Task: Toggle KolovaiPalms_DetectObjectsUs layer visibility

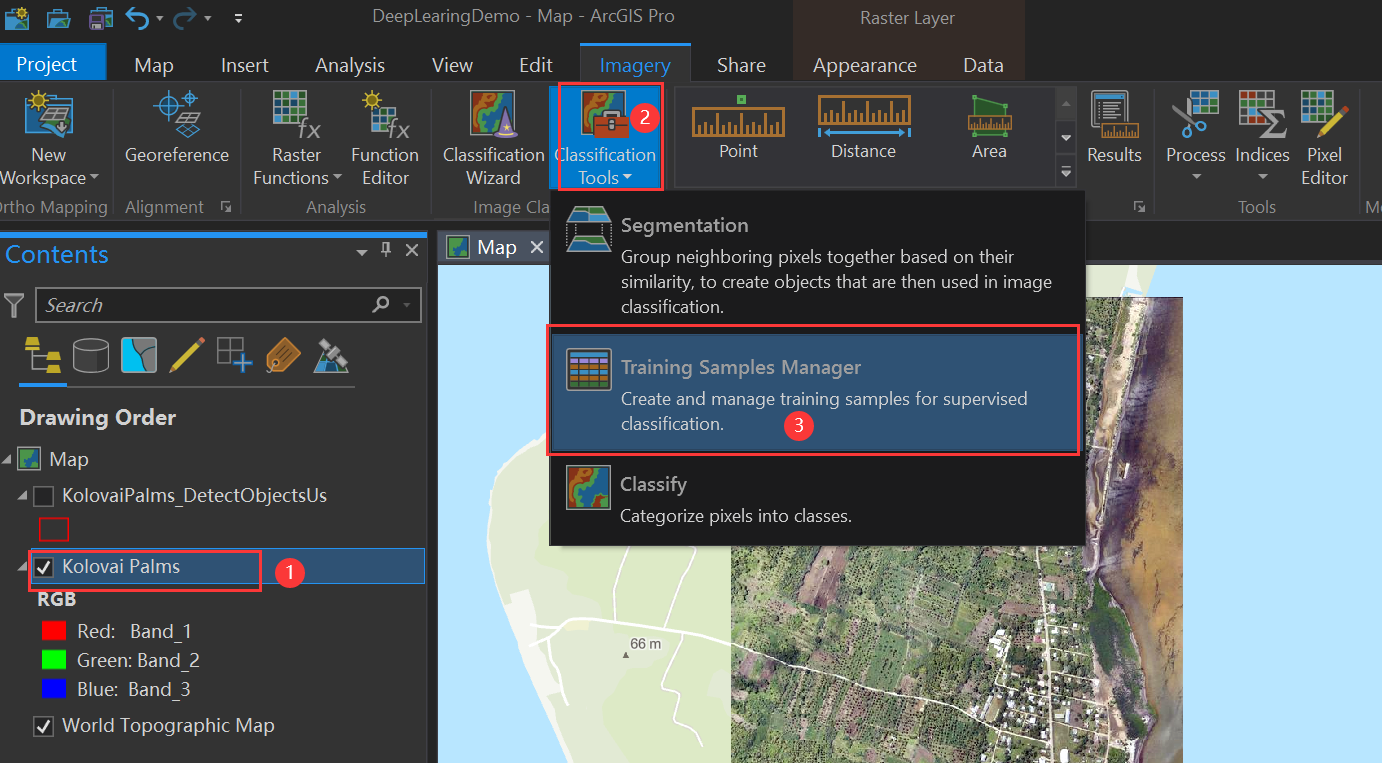Action: pyautogui.click(x=44, y=496)
